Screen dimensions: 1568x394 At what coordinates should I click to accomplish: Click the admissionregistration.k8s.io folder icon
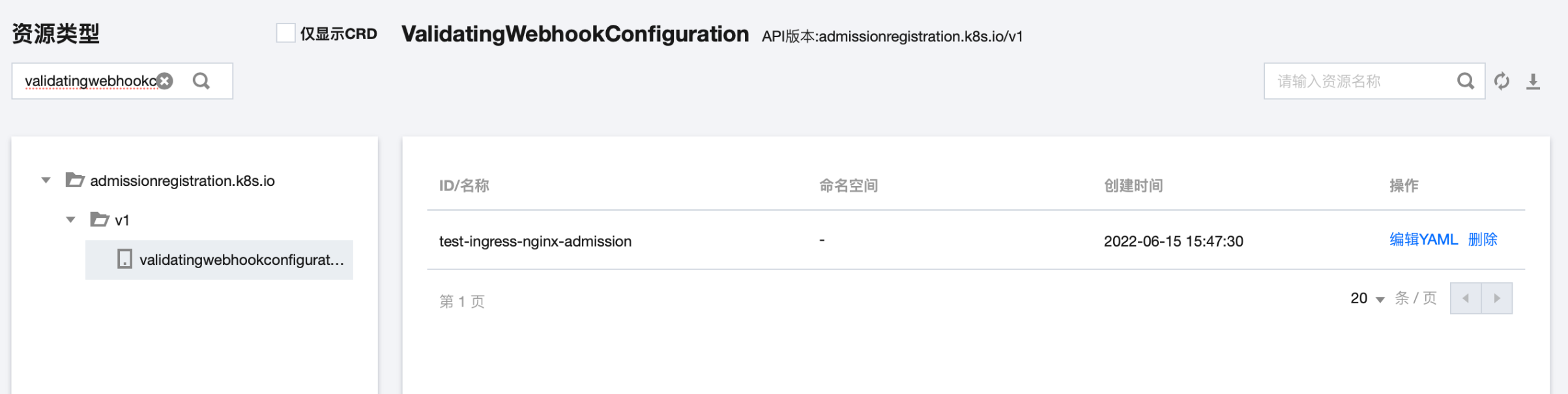(x=75, y=180)
